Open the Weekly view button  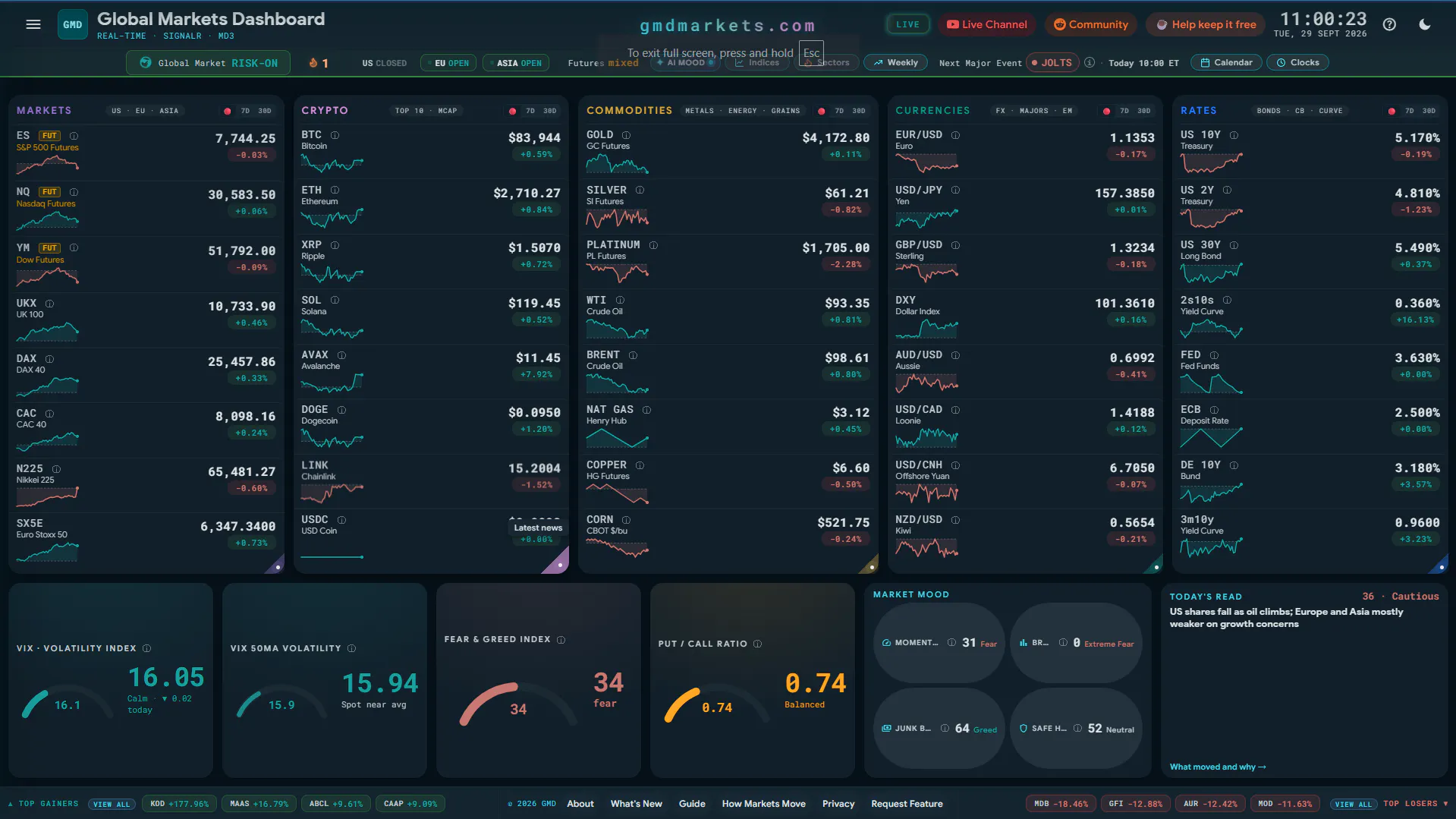click(895, 62)
